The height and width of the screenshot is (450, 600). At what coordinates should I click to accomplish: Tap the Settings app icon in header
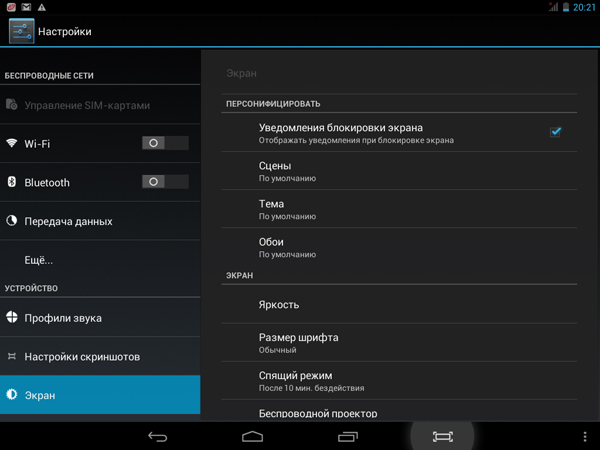[22, 31]
